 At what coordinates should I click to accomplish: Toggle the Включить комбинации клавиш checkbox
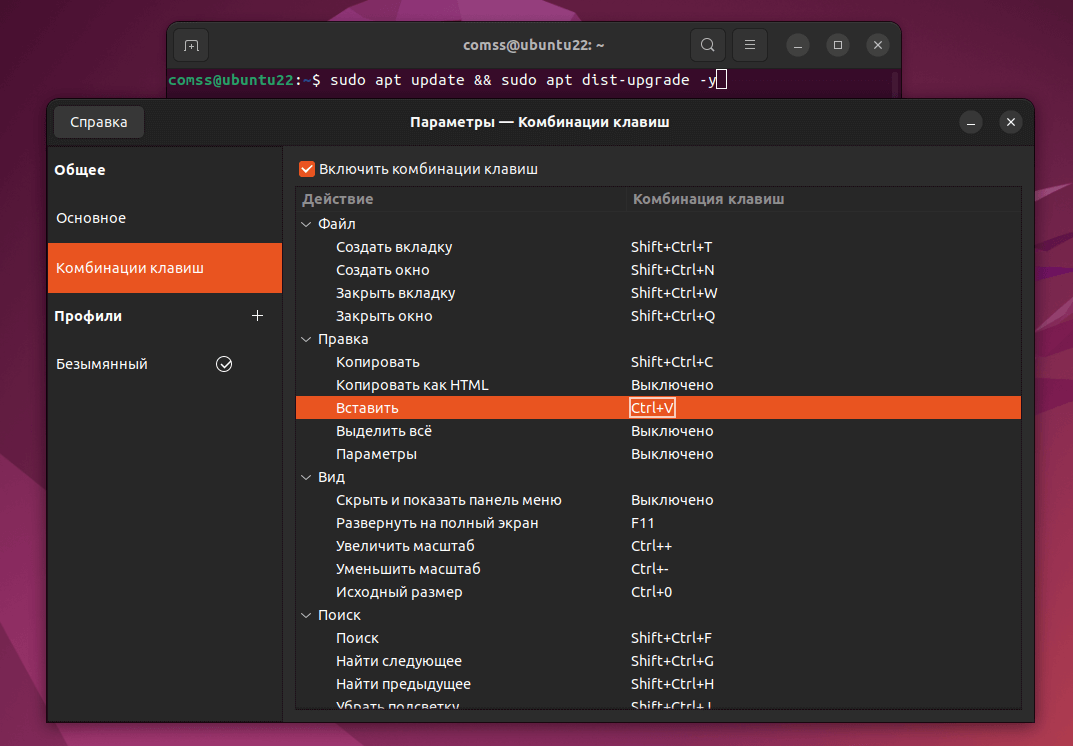click(307, 169)
